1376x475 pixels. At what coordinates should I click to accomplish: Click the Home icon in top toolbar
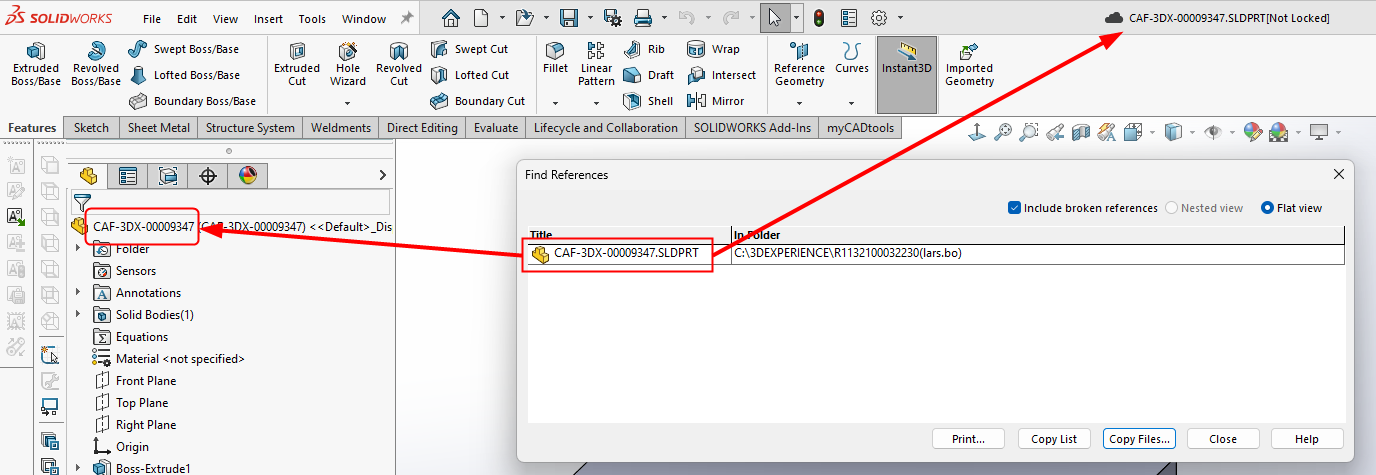coord(451,18)
